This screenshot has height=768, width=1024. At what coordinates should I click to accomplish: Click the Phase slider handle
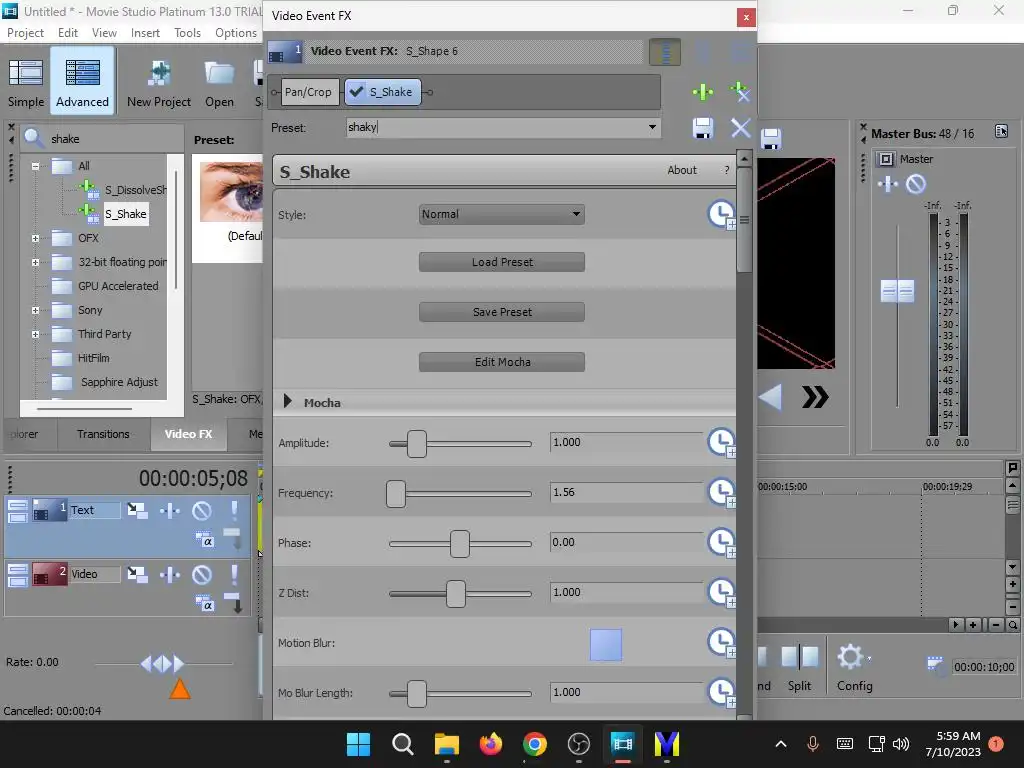(x=460, y=544)
